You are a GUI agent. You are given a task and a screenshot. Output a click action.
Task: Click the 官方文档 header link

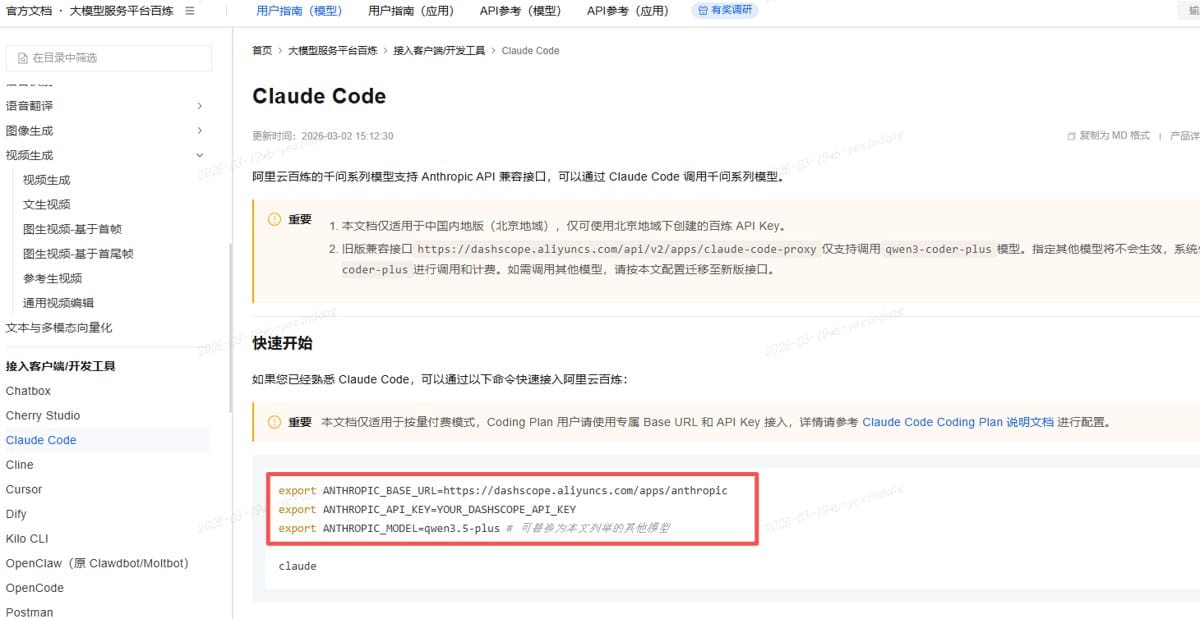30,11
